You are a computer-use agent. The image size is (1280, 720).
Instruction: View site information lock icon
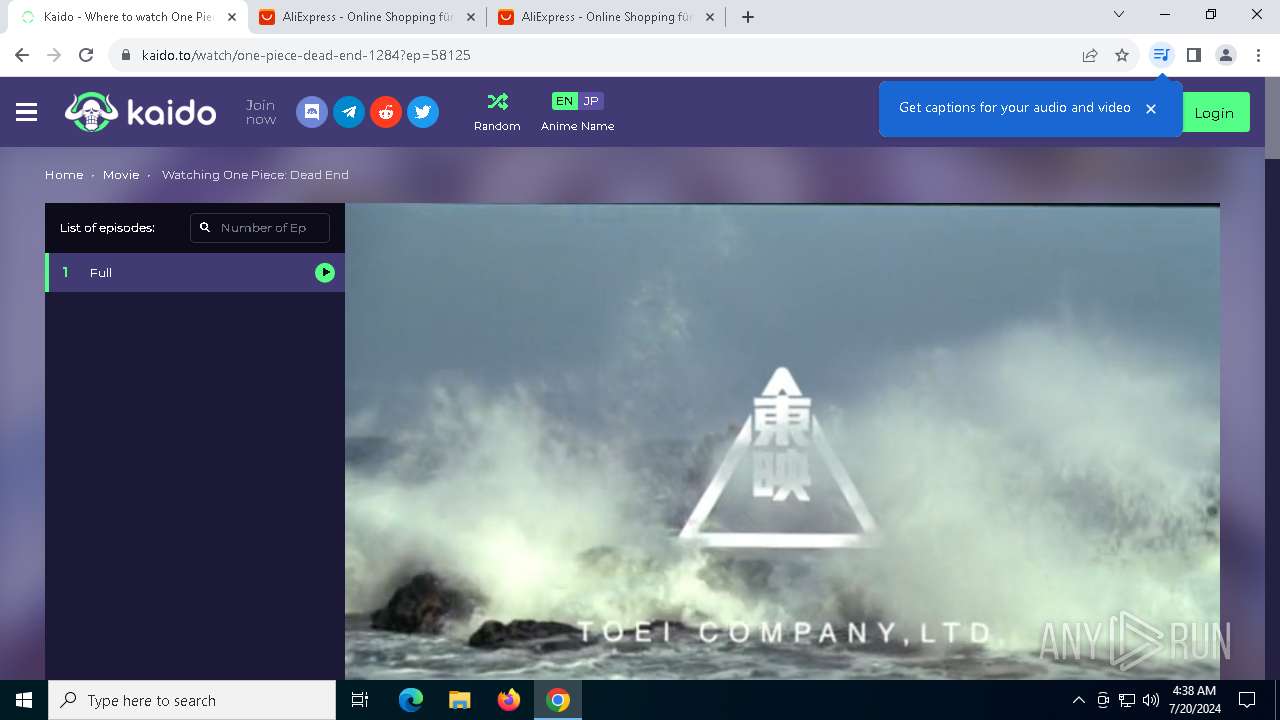125,55
